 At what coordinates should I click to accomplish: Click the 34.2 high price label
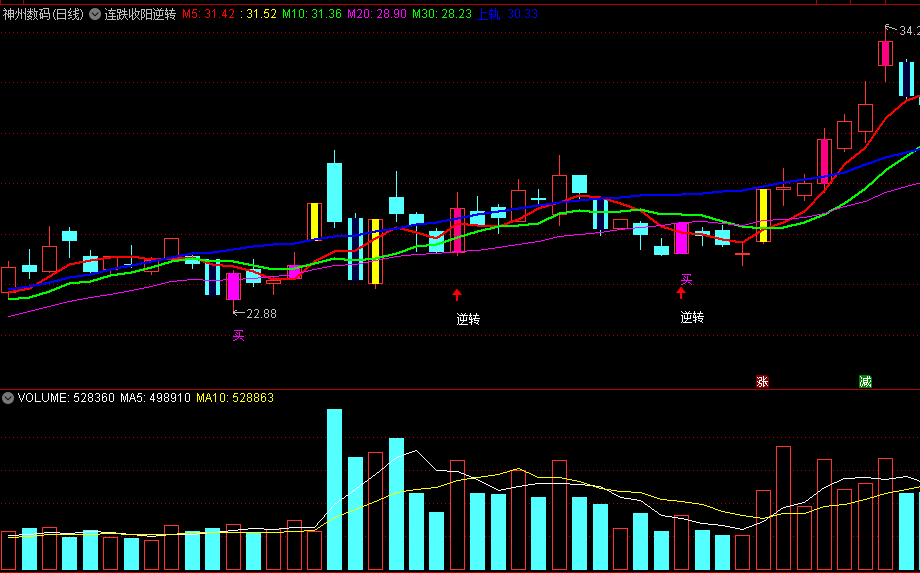point(908,30)
